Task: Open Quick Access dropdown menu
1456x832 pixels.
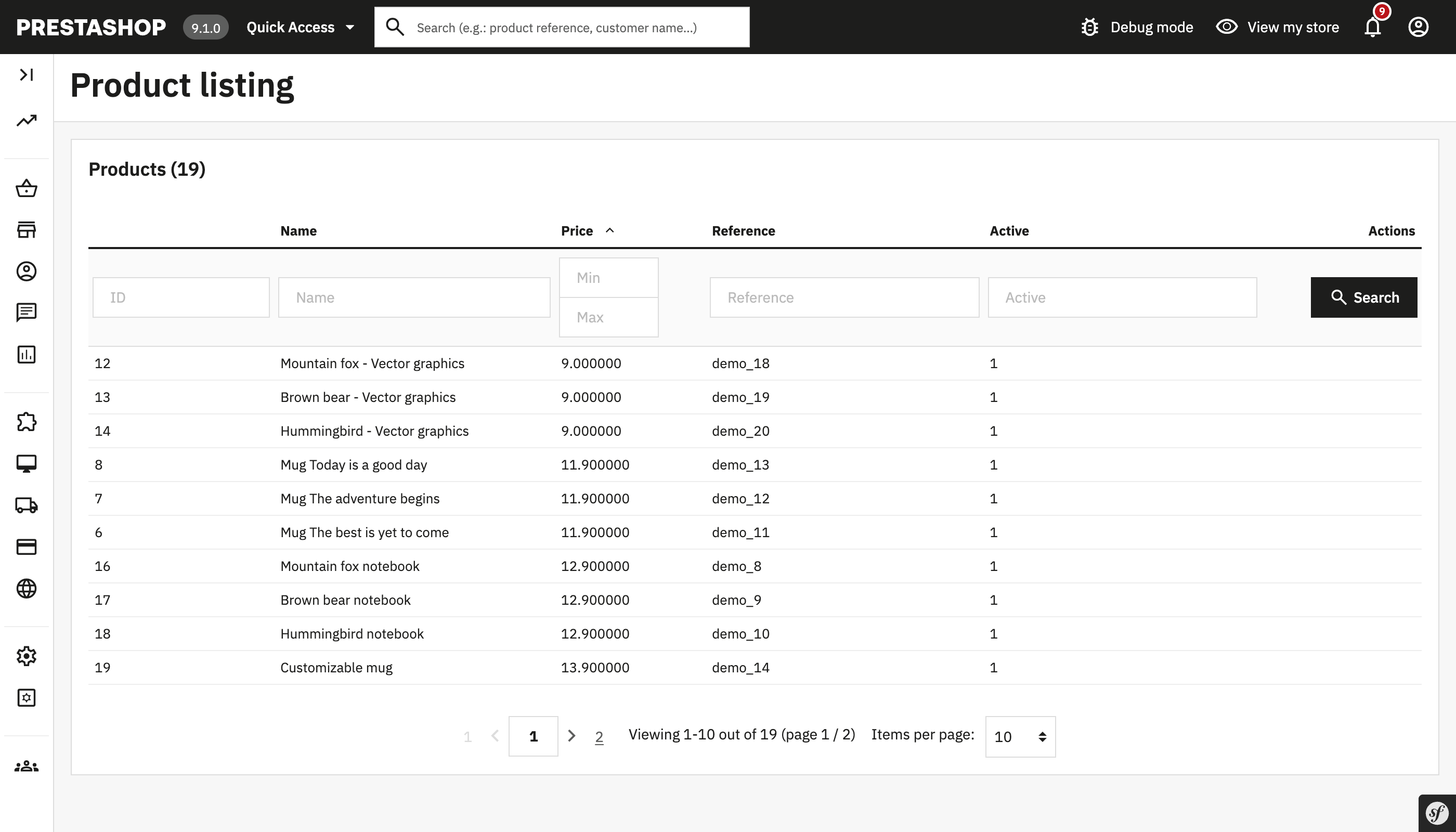Action: pos(301,27)
